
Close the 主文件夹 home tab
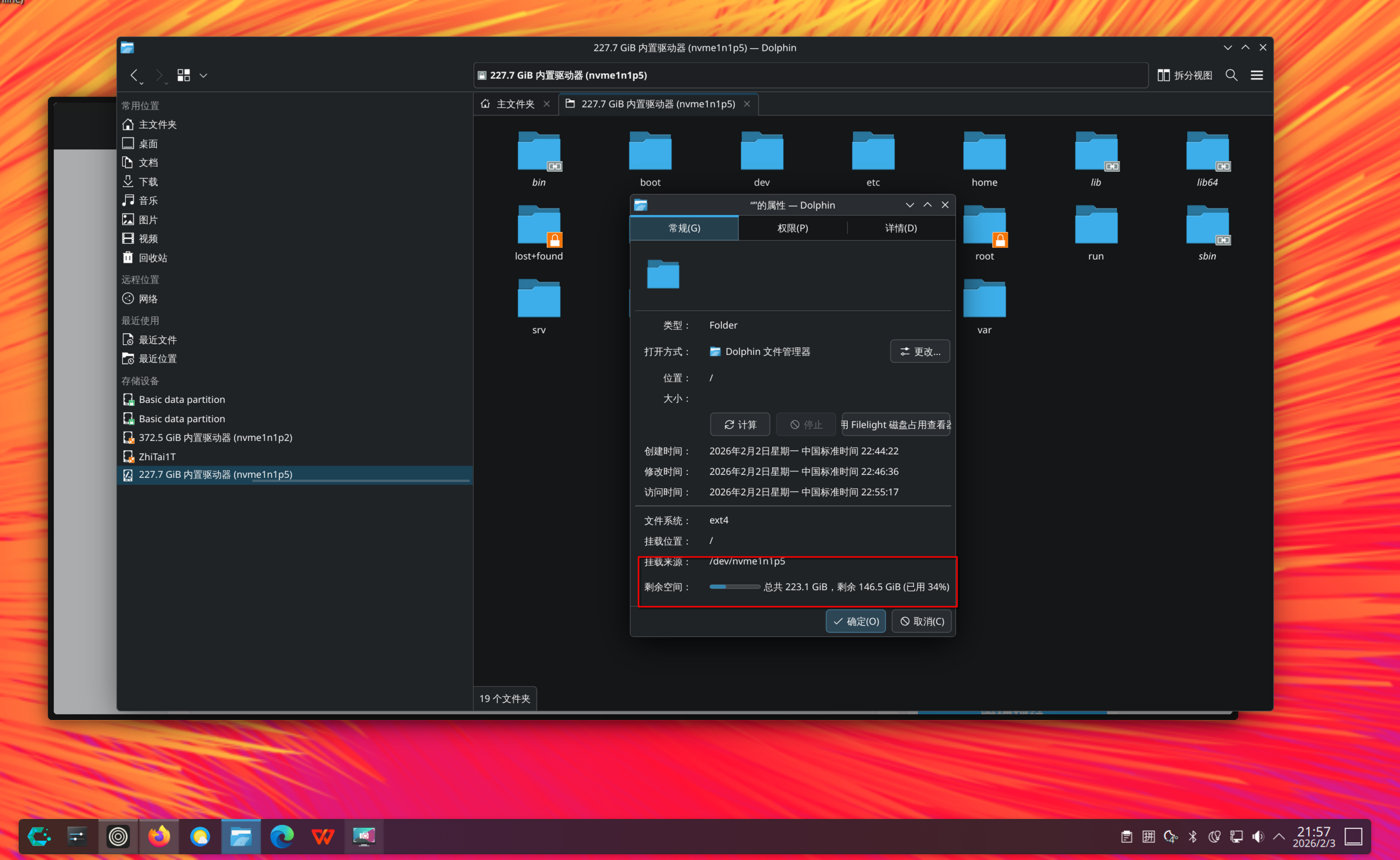tap(546, 104)
